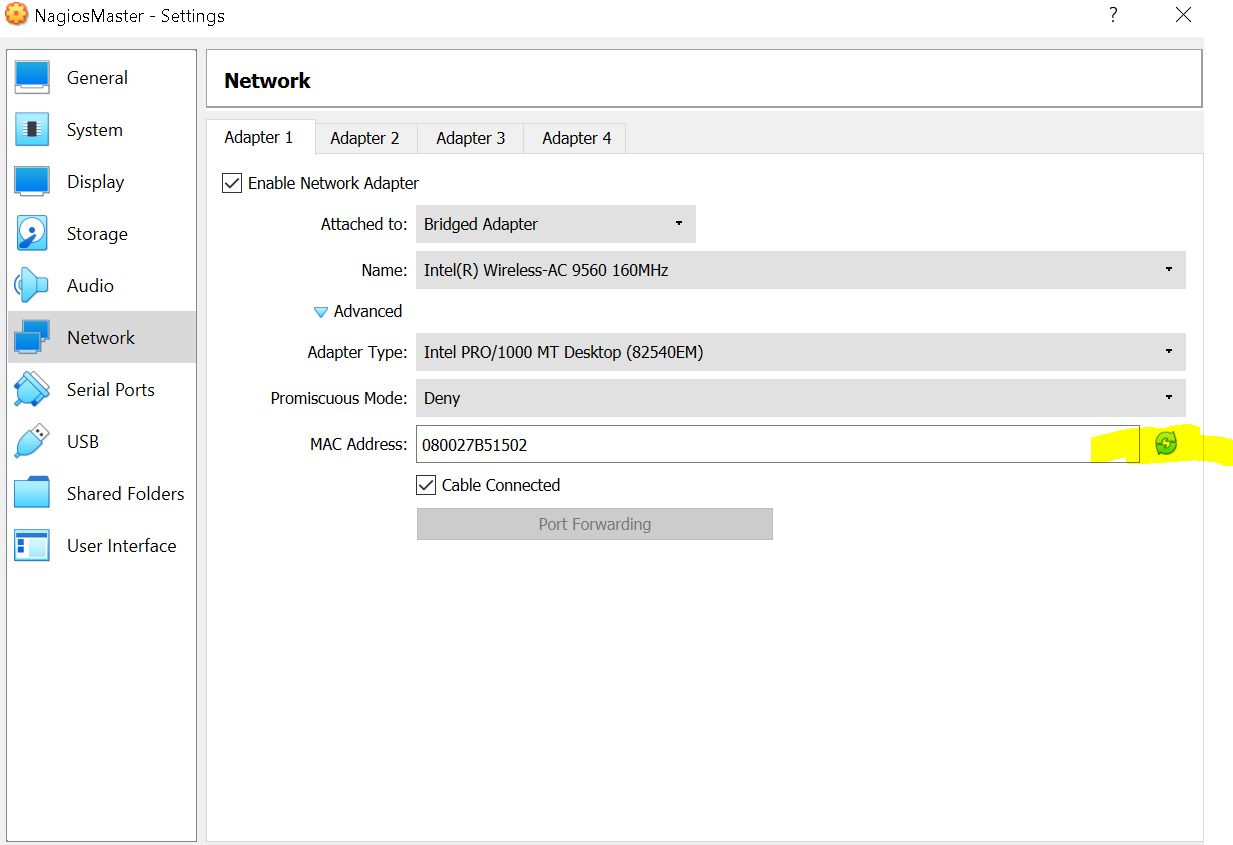Open the Shared Folders settings

125,493
